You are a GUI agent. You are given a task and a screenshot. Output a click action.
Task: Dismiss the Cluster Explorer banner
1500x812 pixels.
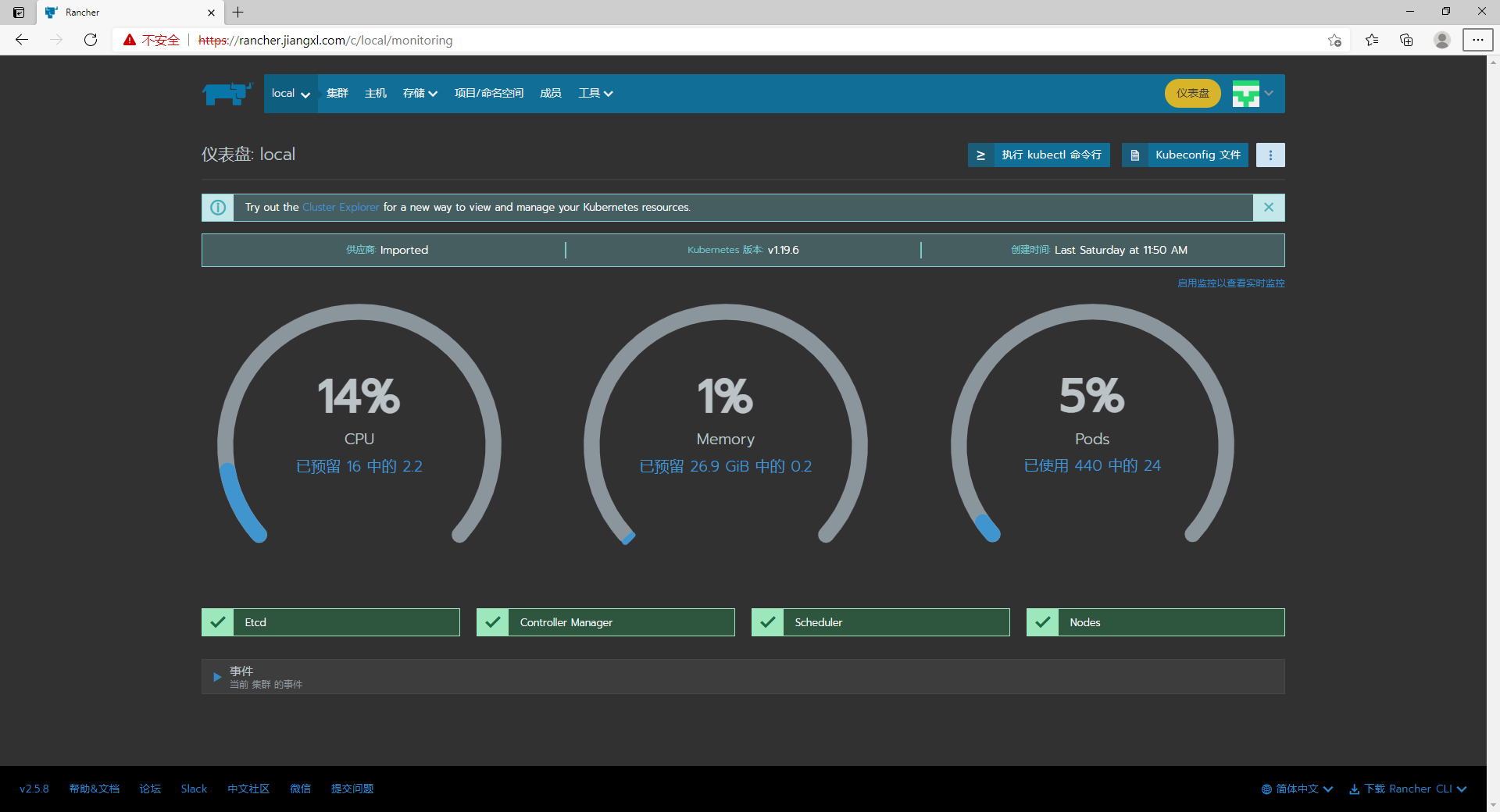point(1269,207)
